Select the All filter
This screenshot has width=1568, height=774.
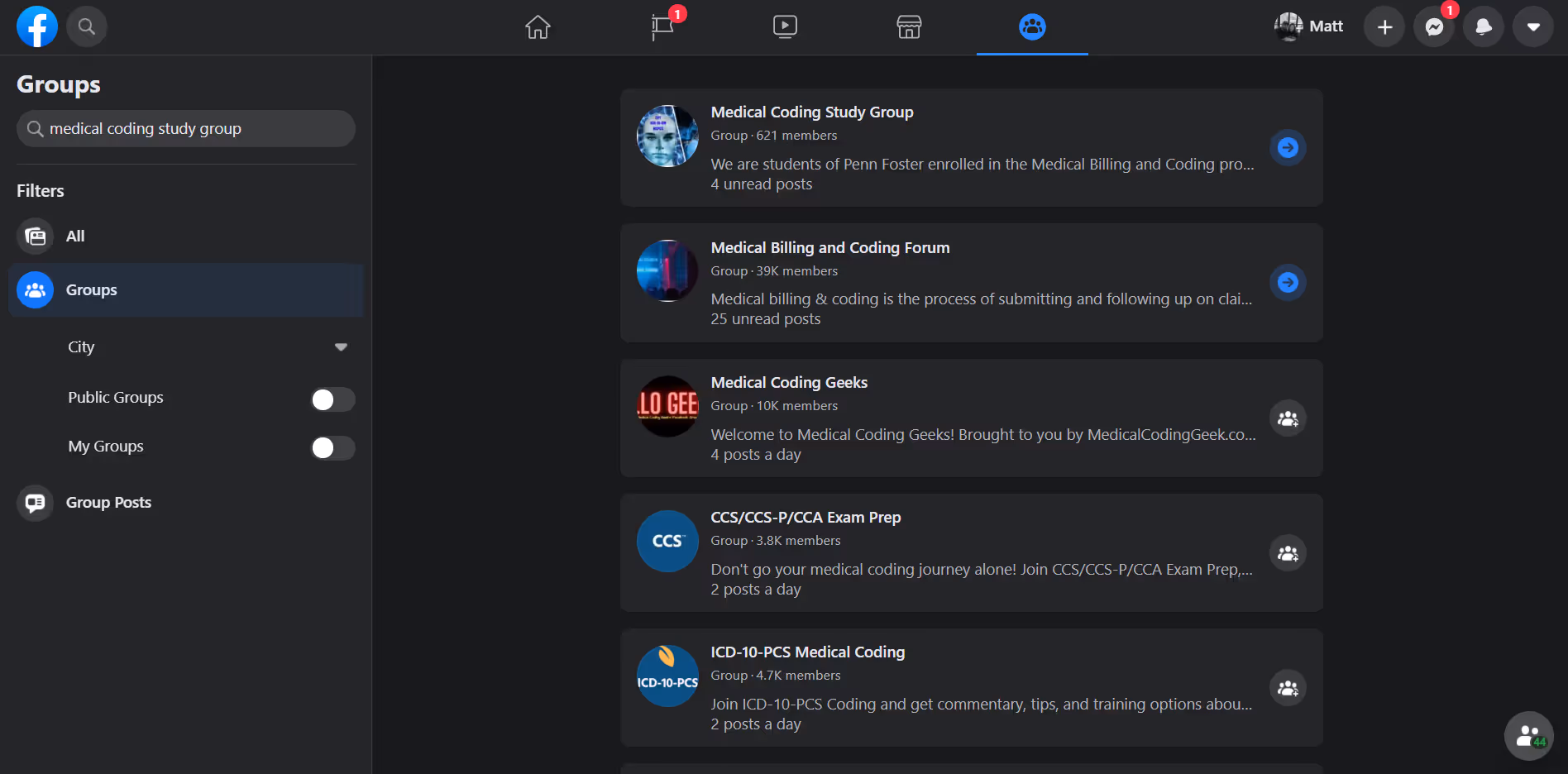(x=186, y=236)
